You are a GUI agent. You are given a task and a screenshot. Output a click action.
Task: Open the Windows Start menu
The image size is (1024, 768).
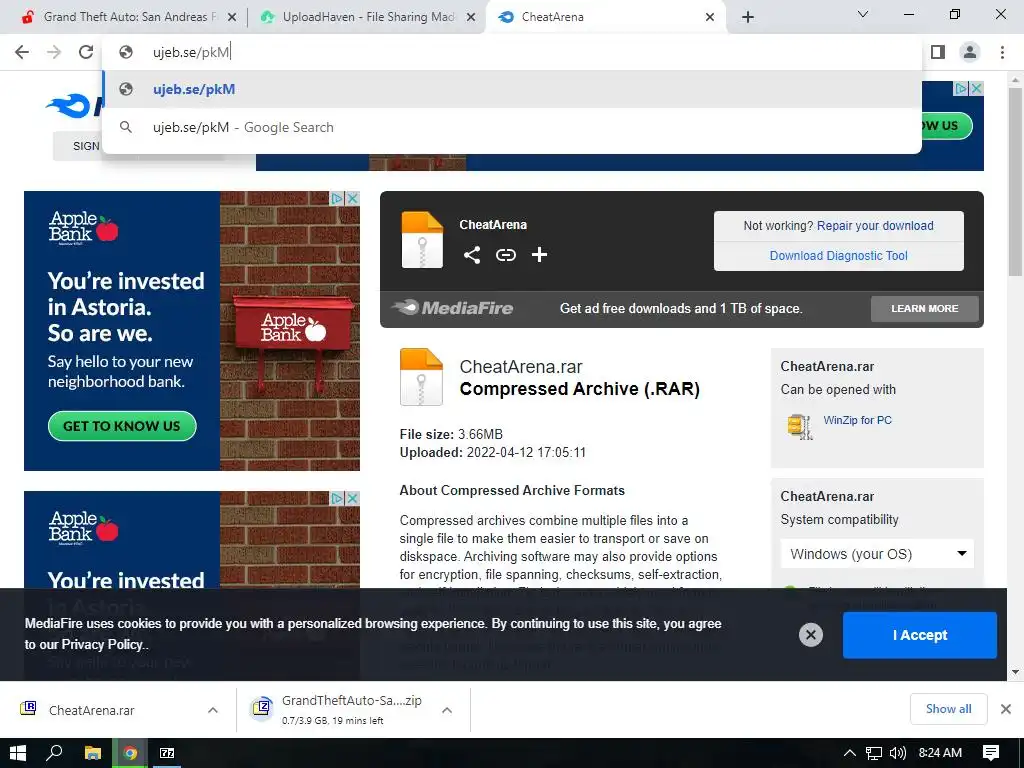click(x=18, y=753)
